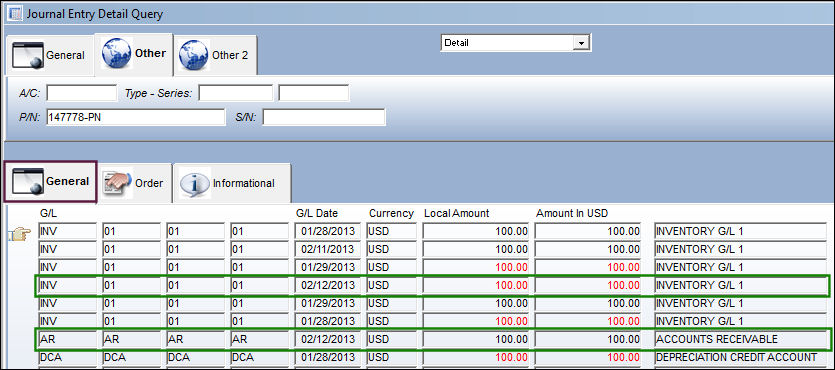Open the Informational tab
Viewport: 835px width, 370px height.
click(232, 183)
